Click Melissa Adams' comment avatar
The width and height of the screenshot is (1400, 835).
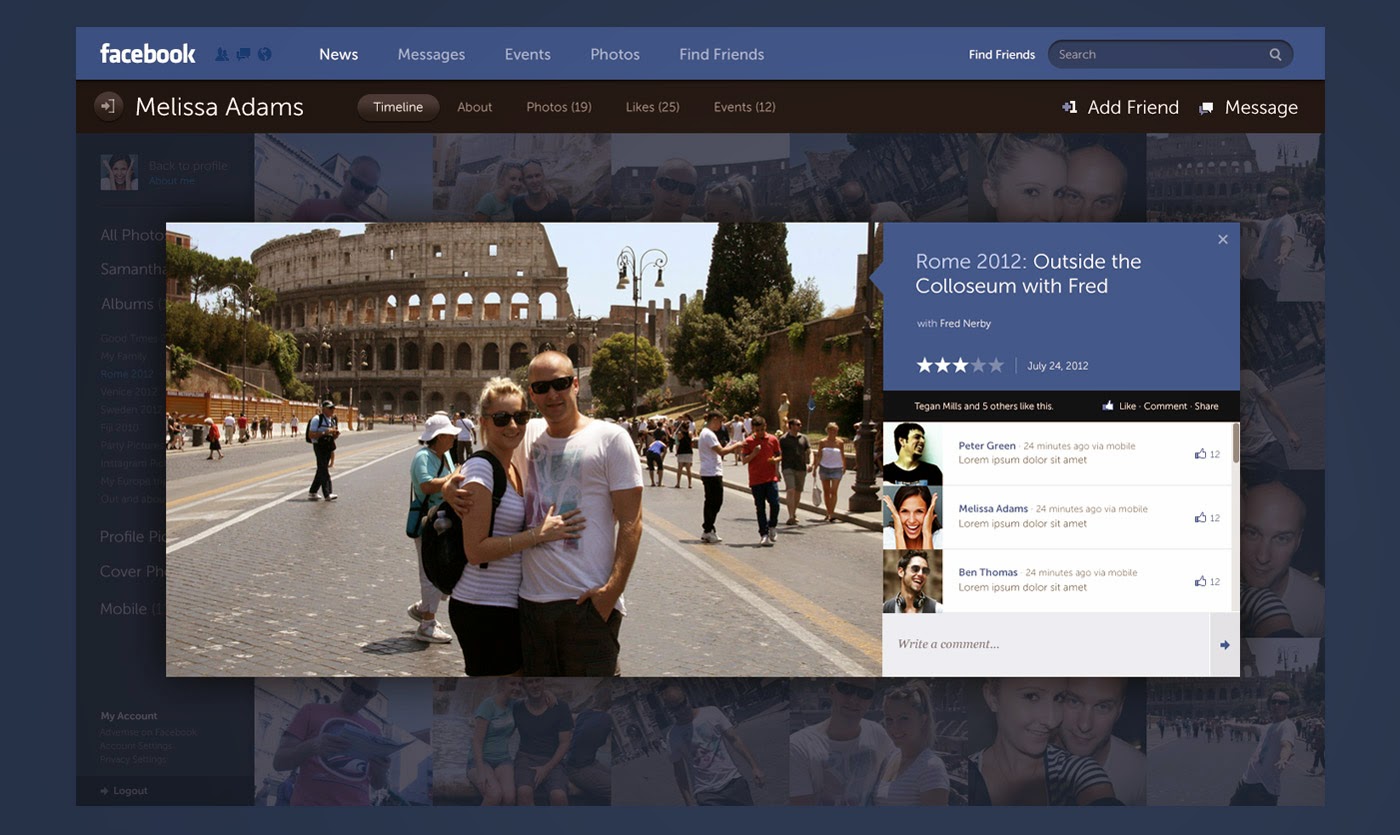[x=913, y=517]
